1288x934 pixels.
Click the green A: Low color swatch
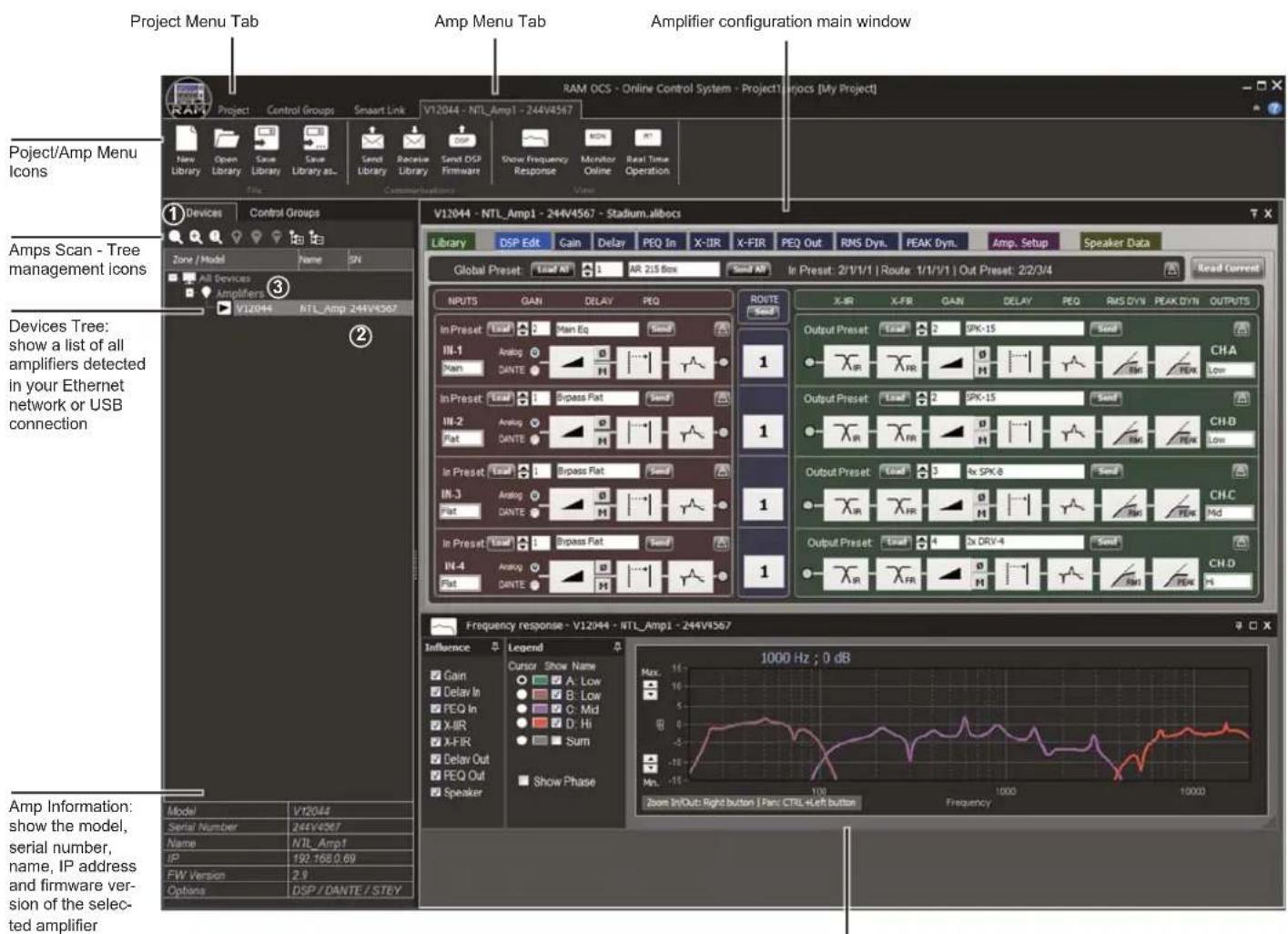539,680
